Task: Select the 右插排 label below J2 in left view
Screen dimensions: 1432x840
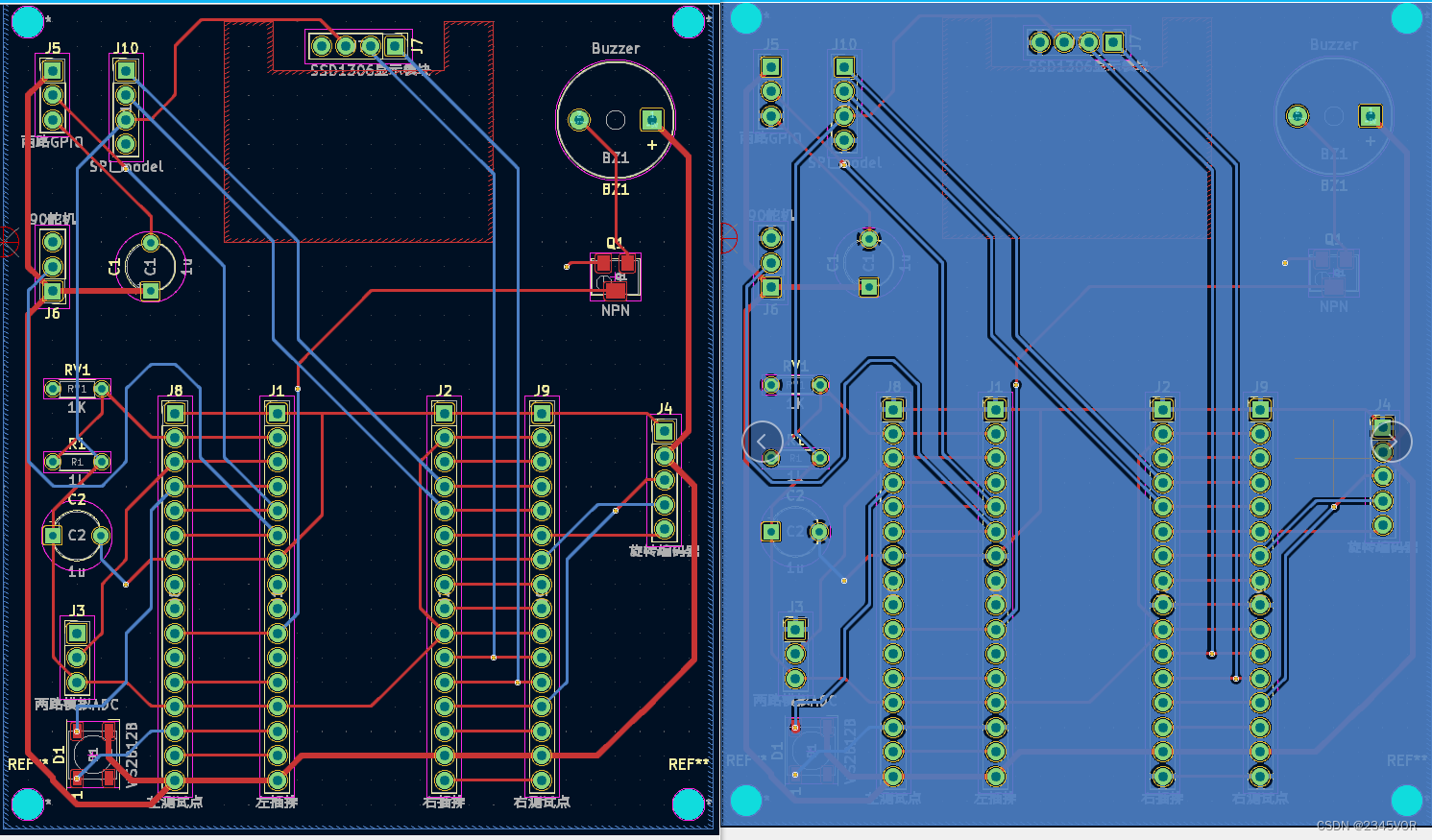Action: pos(444,802)
